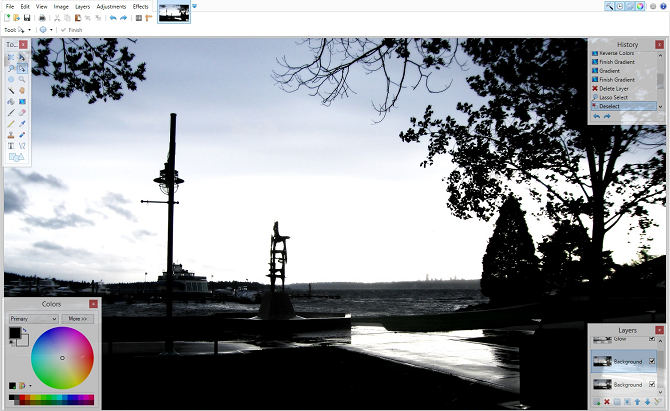
Task: Swap primary and secondary colors
Action: point(26,329)
